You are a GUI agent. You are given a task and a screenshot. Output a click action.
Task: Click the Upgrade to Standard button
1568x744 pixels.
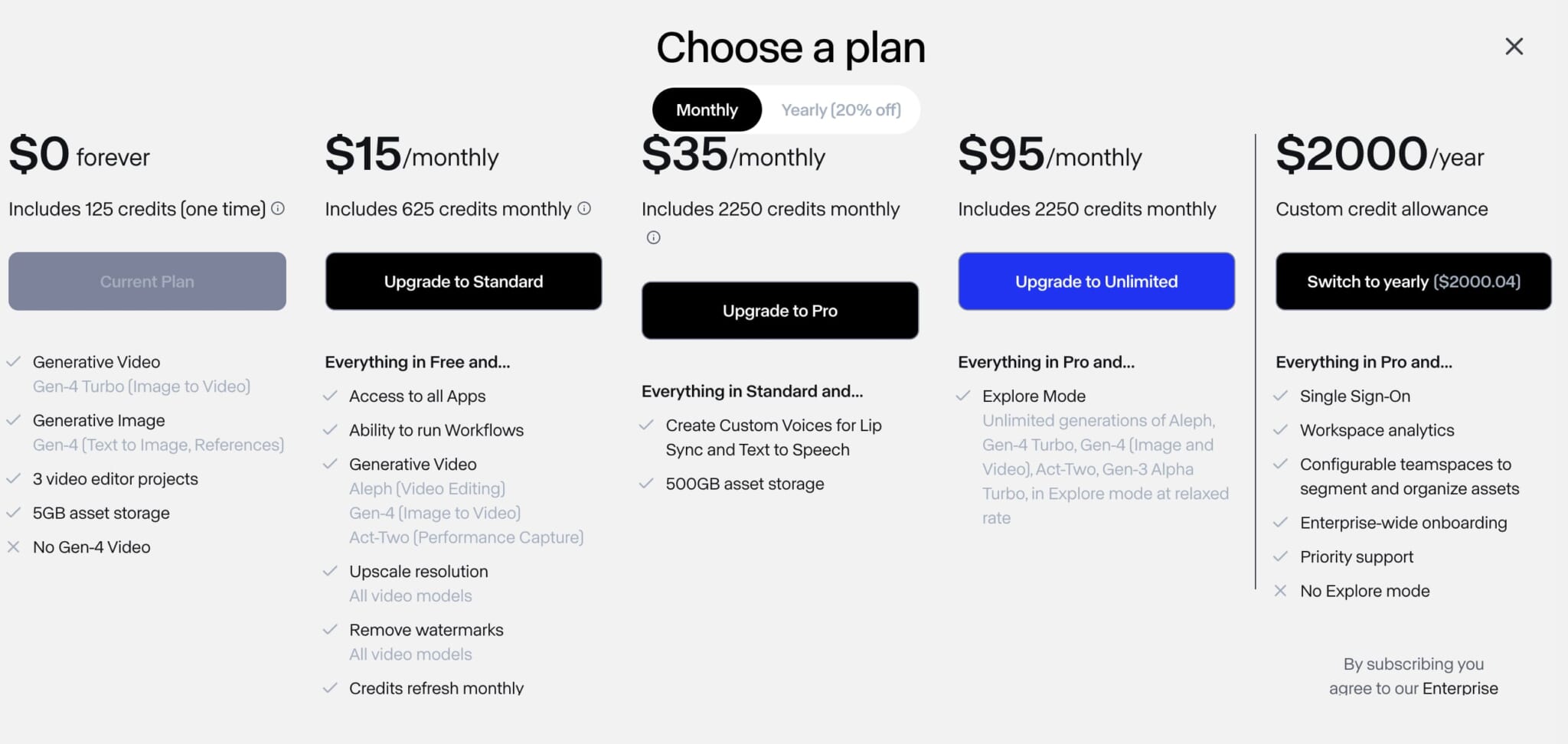point(463,281)
